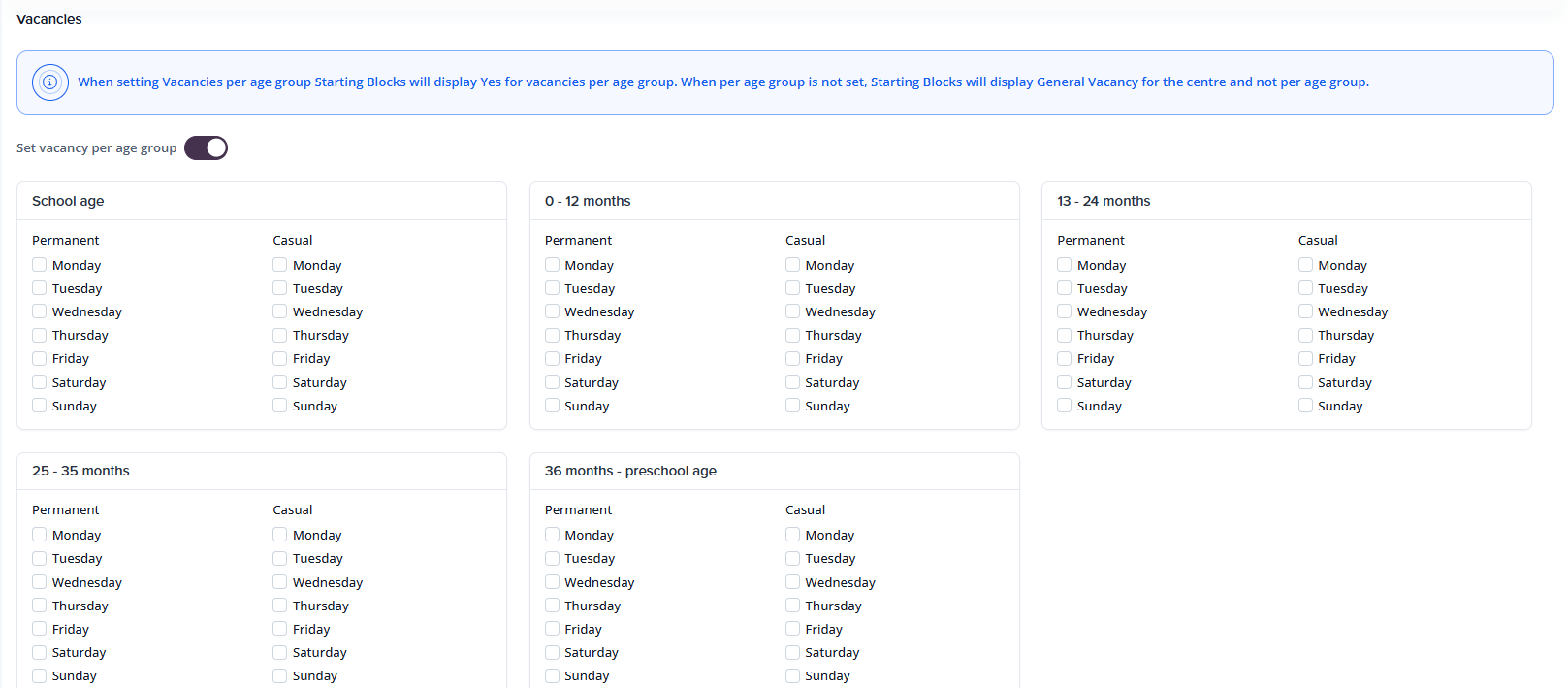Check 25 - 35 months Casual Saturday

[x=280, y=652]
